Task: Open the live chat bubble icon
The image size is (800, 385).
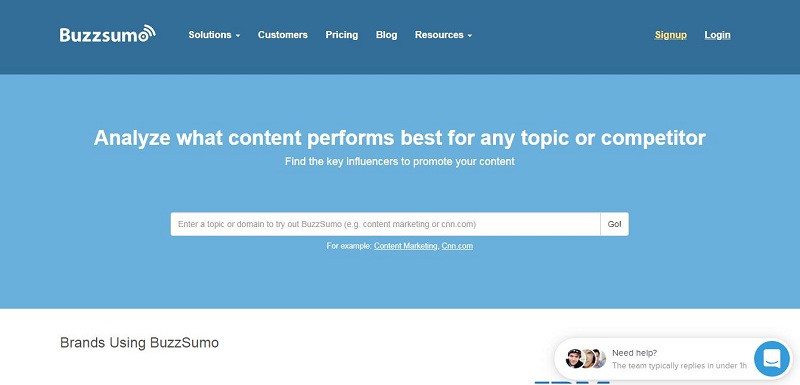Action: pos(771,358)
